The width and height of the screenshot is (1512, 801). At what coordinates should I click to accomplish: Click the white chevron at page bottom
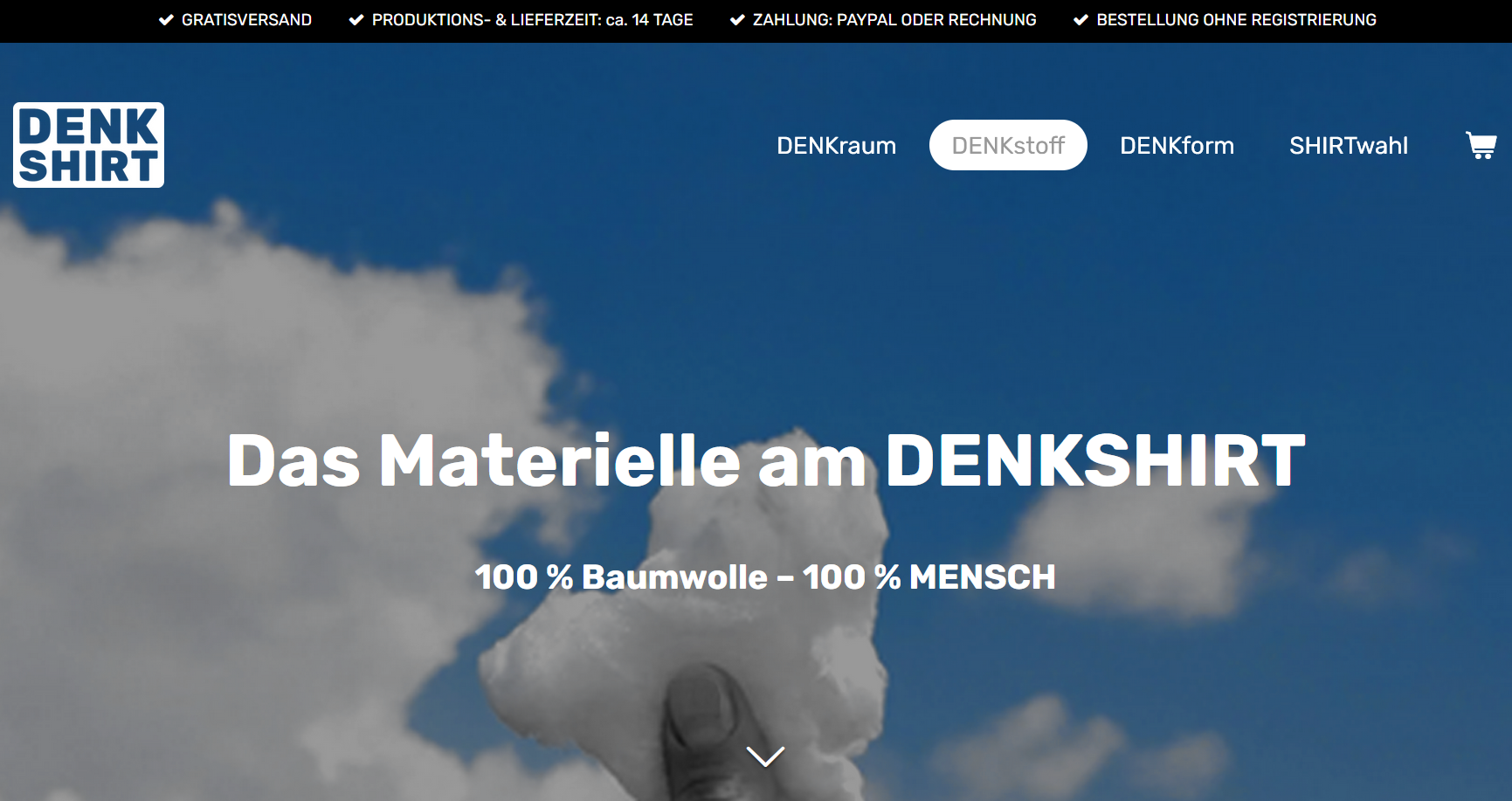[765, 758]
